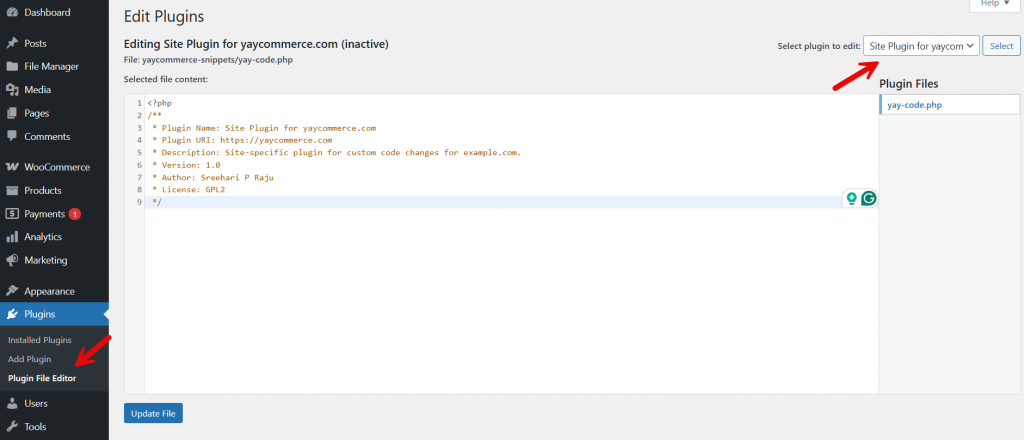Click the Pages icon in sidebar
The width and height of the screenshot is (1024, 440).
point(12,114)
